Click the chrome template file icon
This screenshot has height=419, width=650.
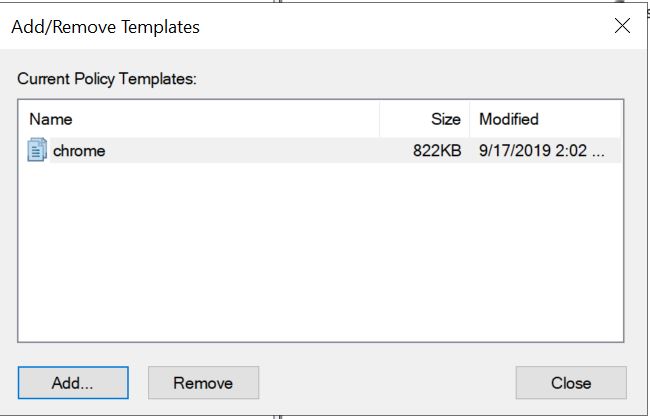coord(38,151)
